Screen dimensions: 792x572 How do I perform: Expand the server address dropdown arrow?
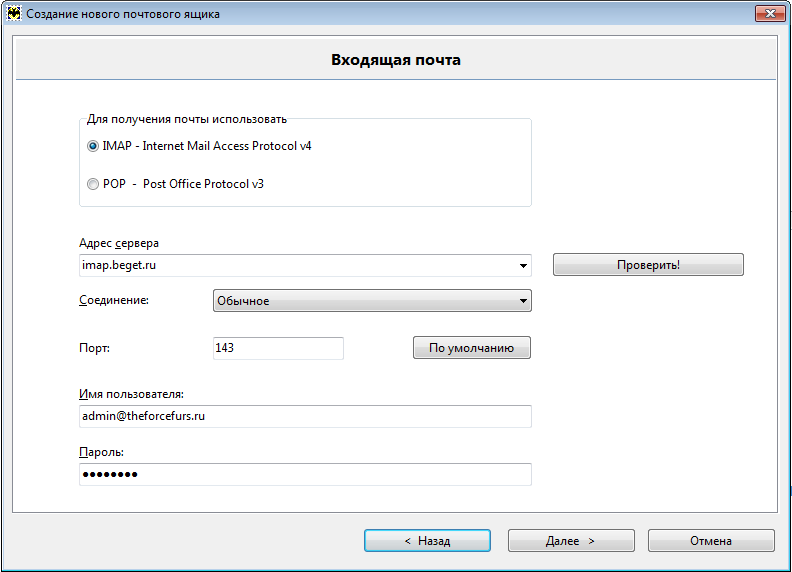click(x=523, y=266)
